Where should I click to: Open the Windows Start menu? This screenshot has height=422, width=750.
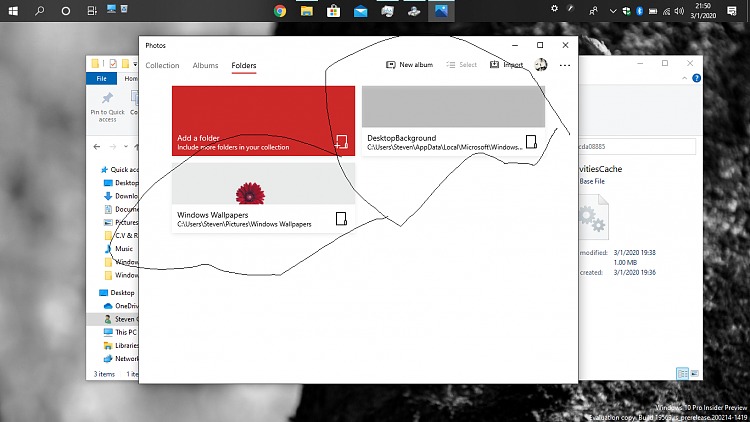(x=13, y=11)
